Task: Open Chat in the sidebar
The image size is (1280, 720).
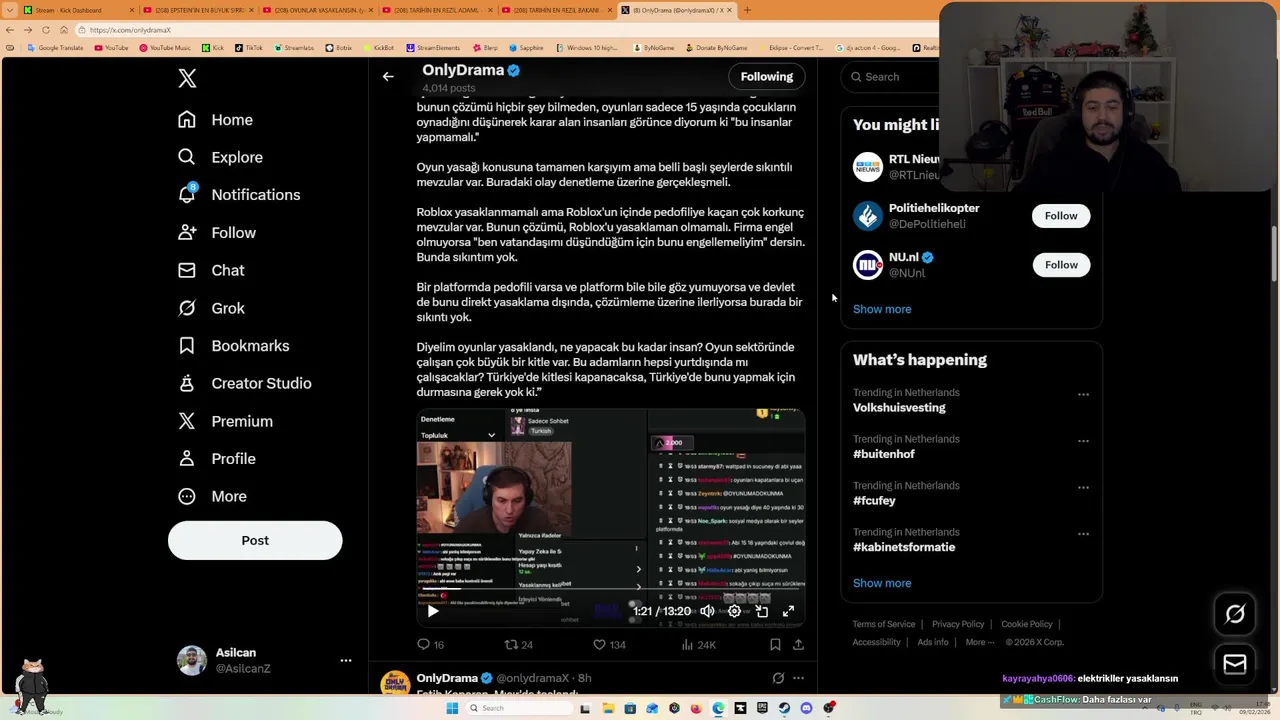Action: point(211,270)
